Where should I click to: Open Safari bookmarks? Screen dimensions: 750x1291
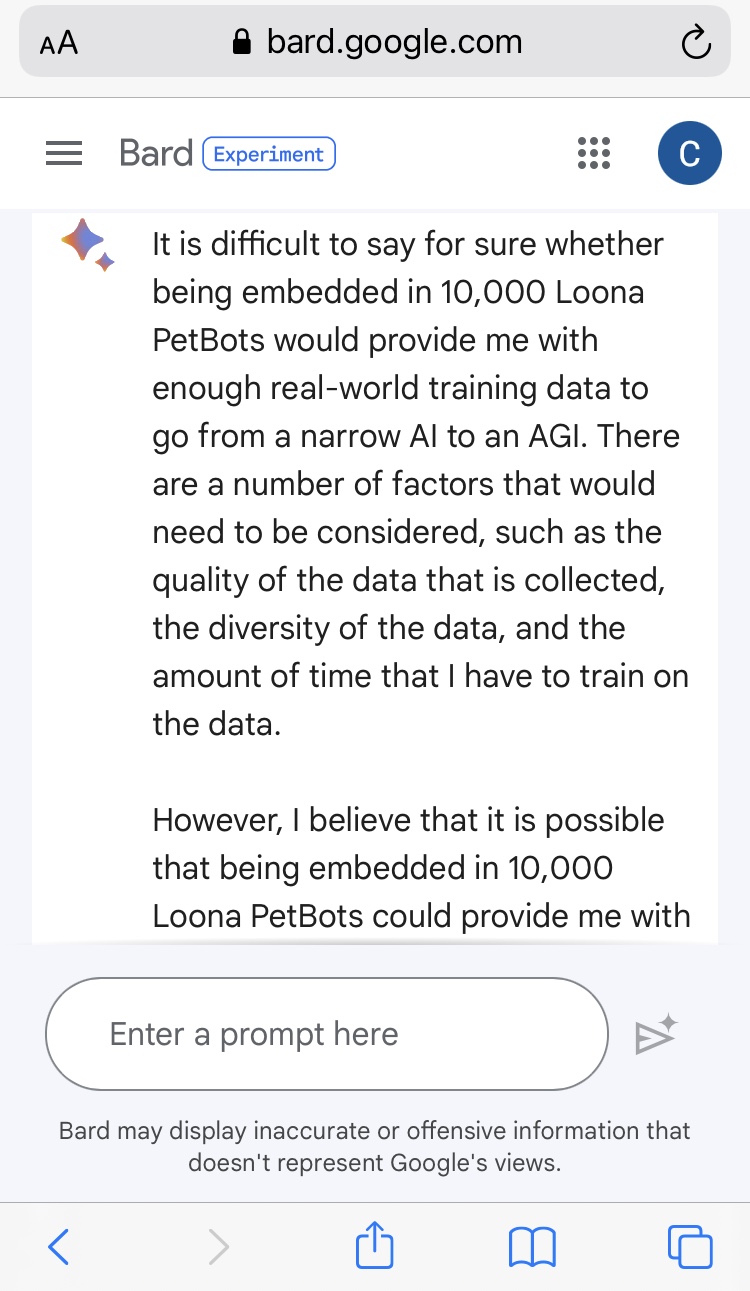(x=532, y=1246)
